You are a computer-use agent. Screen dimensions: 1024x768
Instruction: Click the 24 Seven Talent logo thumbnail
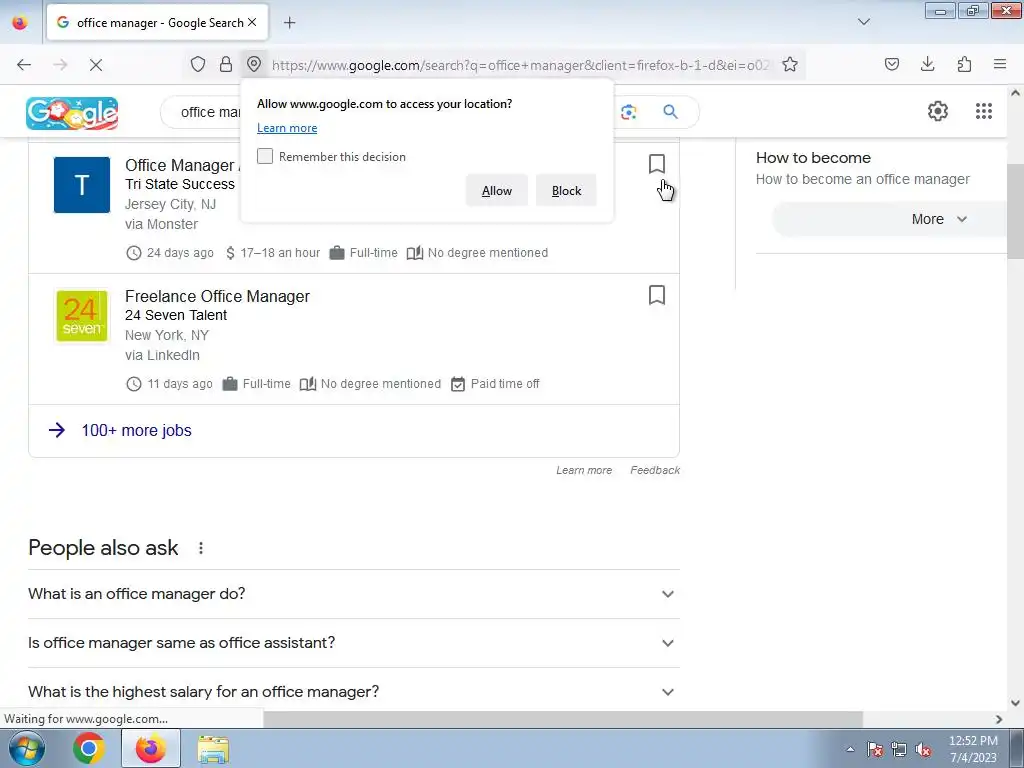tap(82, 316)
